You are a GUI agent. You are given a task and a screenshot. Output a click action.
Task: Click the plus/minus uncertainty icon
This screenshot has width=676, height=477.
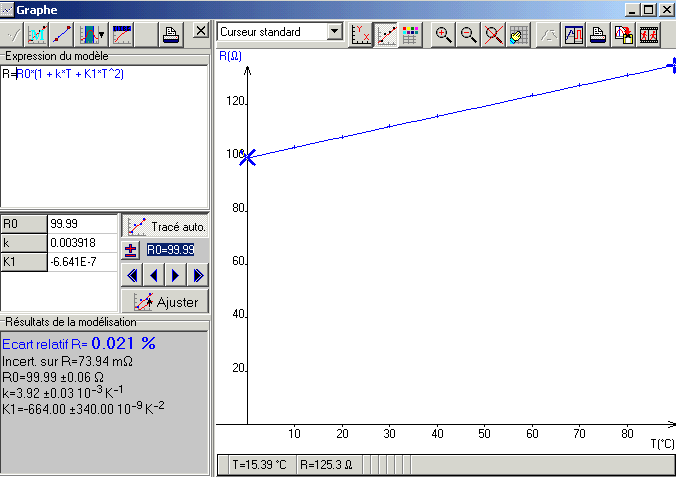point(131,250)
